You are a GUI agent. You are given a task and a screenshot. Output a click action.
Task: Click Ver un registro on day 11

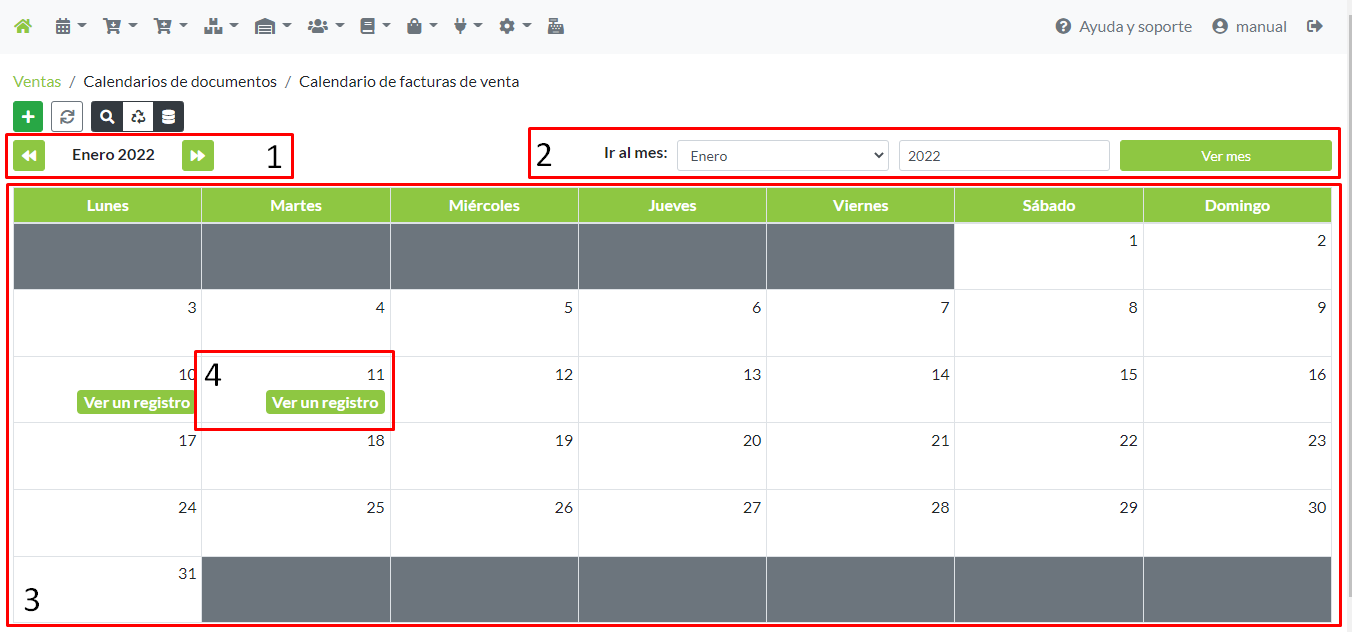[325, 402]
